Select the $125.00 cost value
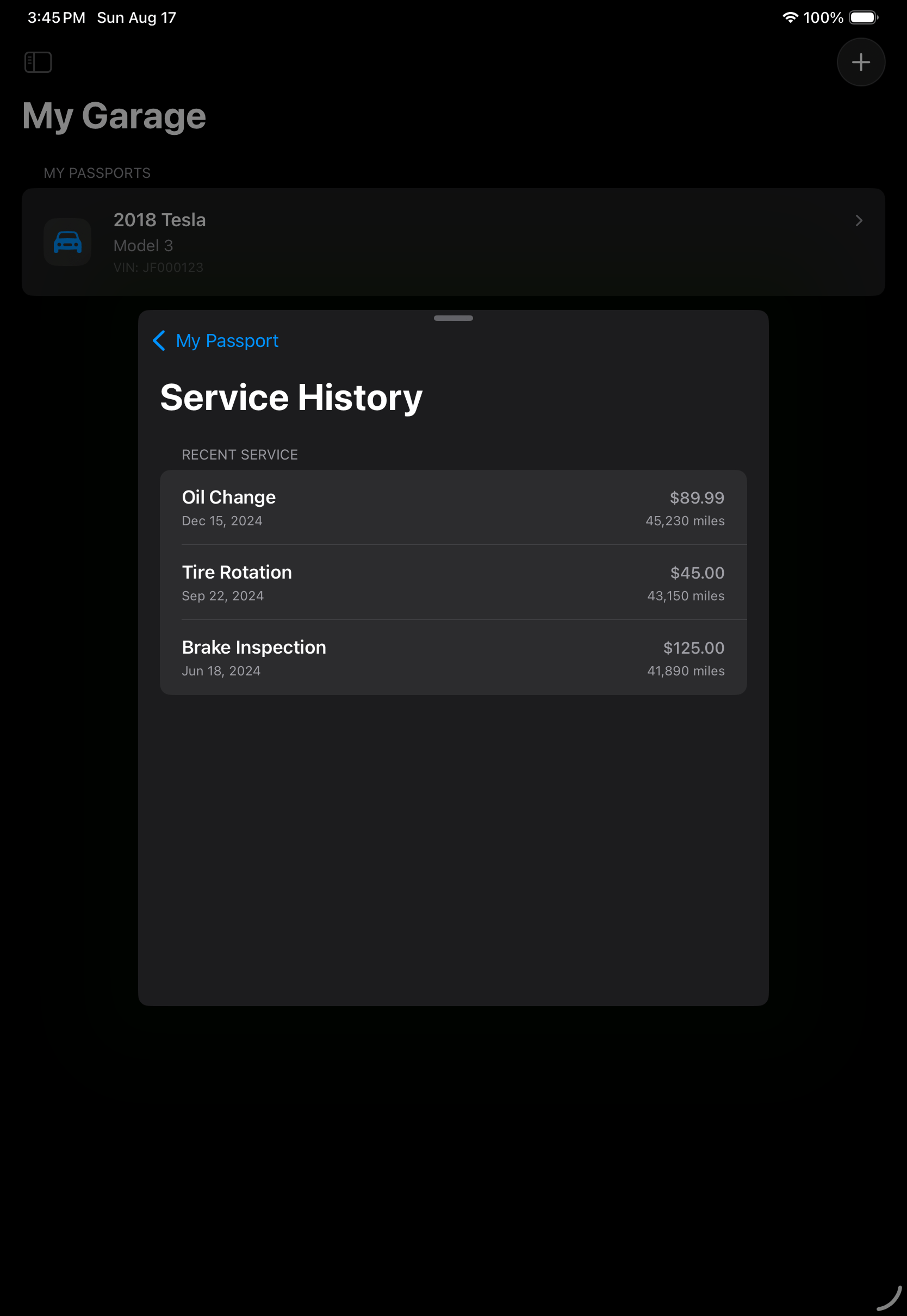 (694, 648)
